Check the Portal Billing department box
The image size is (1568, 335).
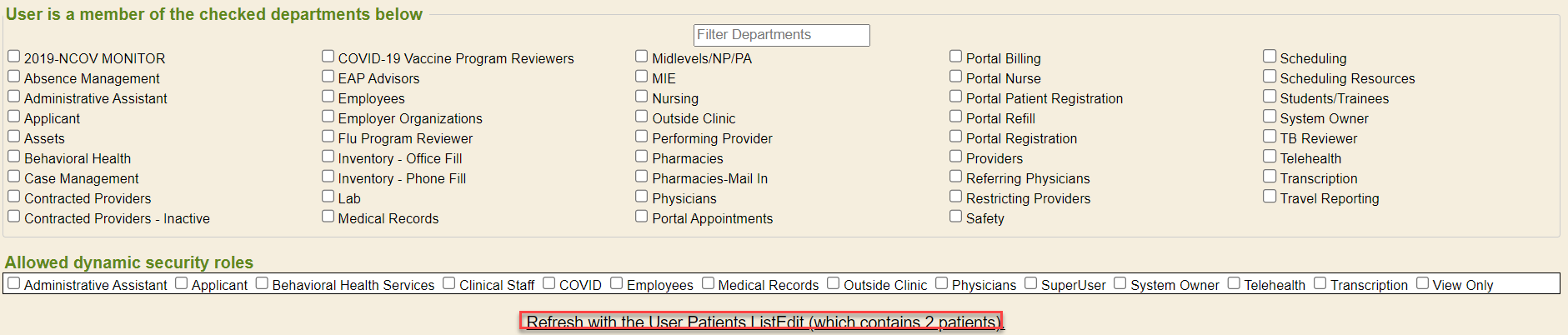tap(956, 57)
